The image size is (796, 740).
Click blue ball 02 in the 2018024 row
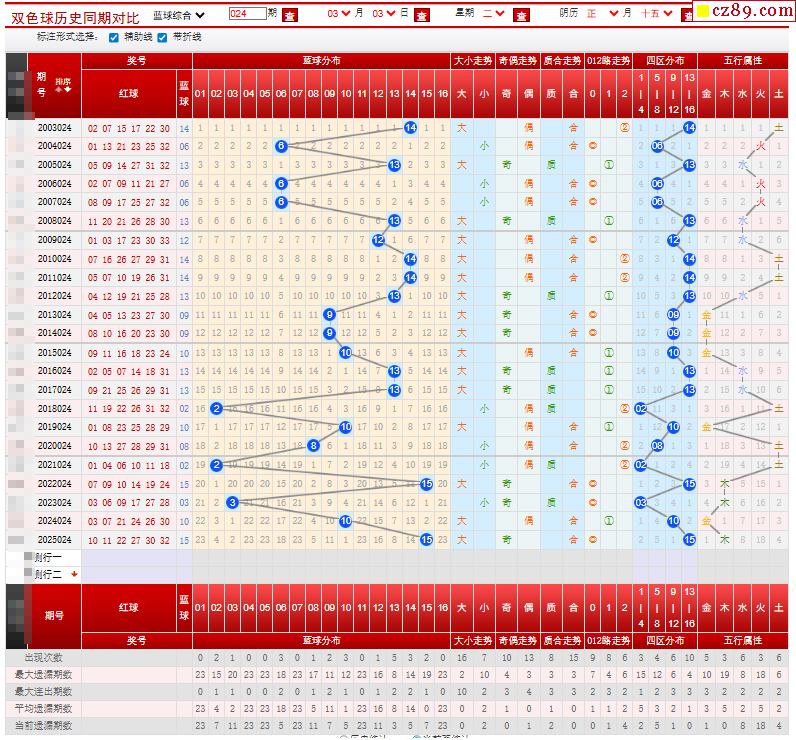point(216,408)
